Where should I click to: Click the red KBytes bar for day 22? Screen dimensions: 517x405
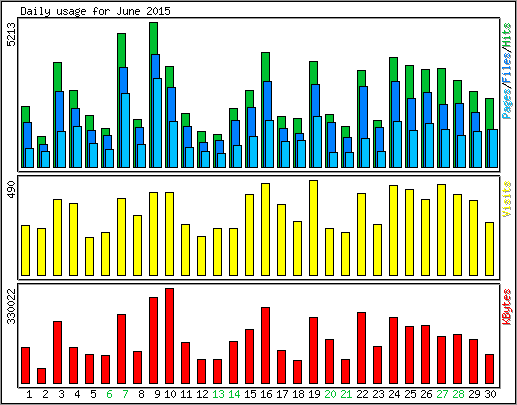point(361,348)
